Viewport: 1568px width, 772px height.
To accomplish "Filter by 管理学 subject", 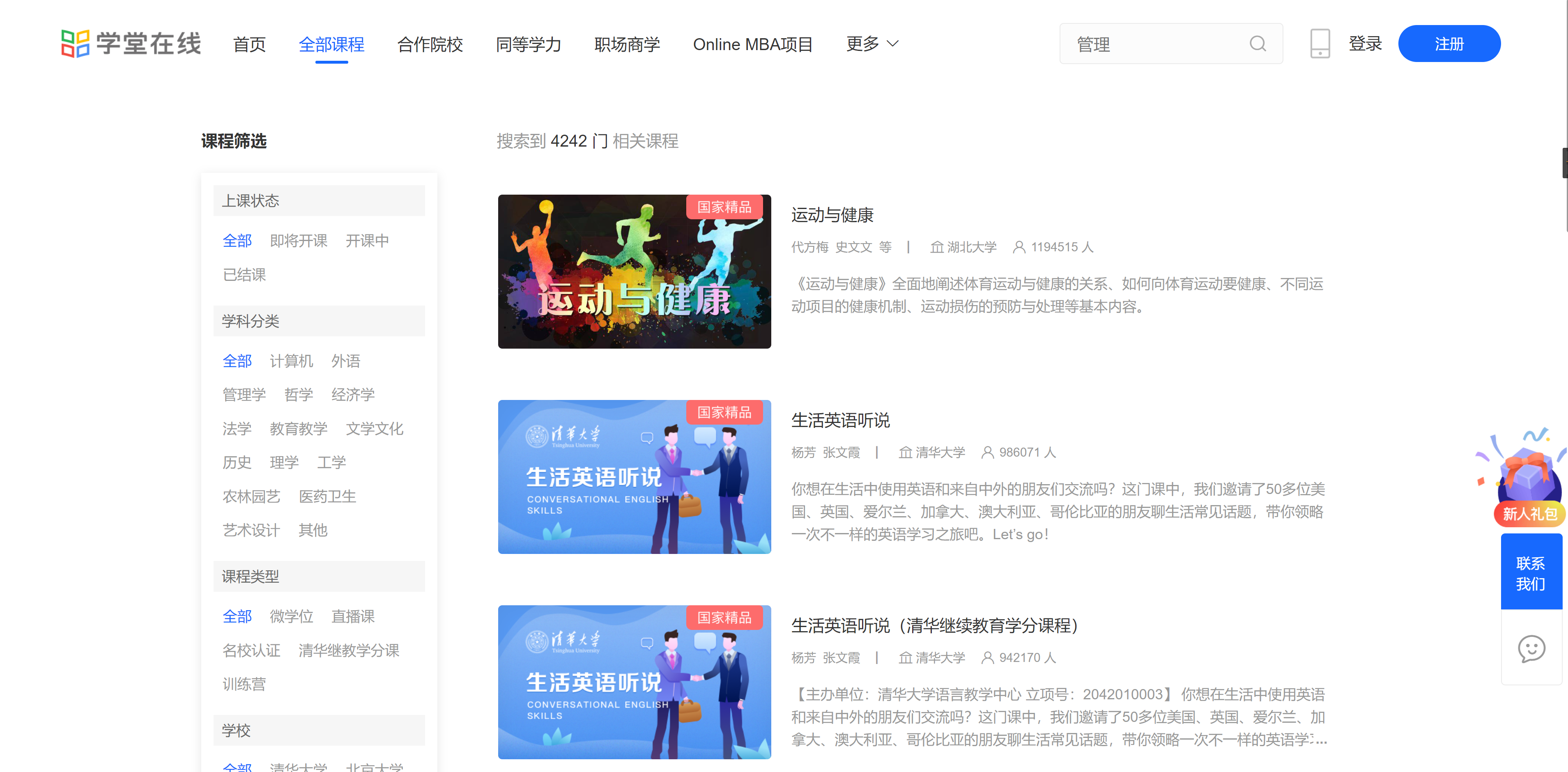I will click(x=244, y=395).
